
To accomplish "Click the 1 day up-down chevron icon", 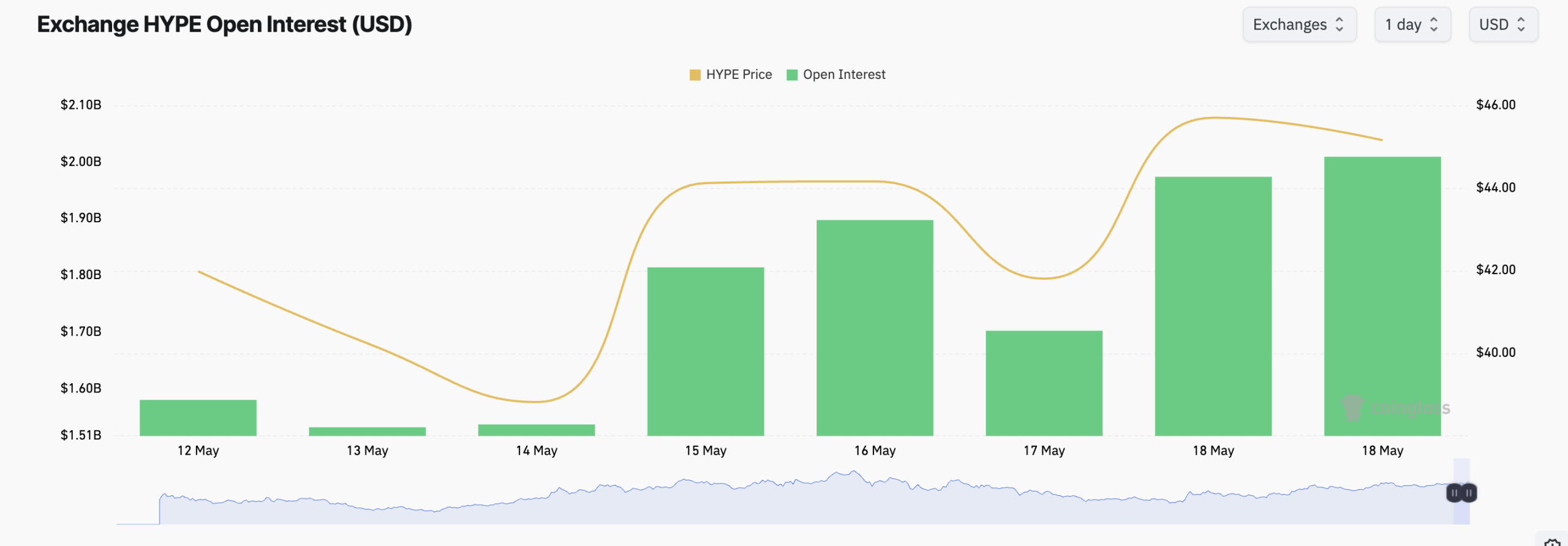I will (x=1434, y=24).
